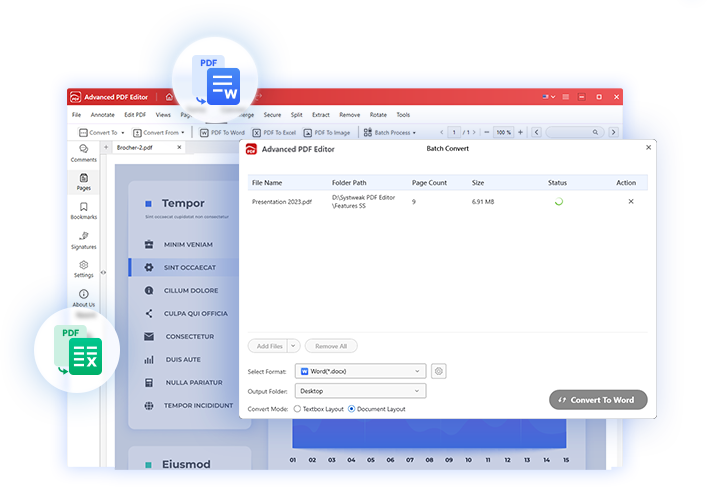Click the search magnifier icon
Viewport: 707px width, 487px height.
pos(595,132)
